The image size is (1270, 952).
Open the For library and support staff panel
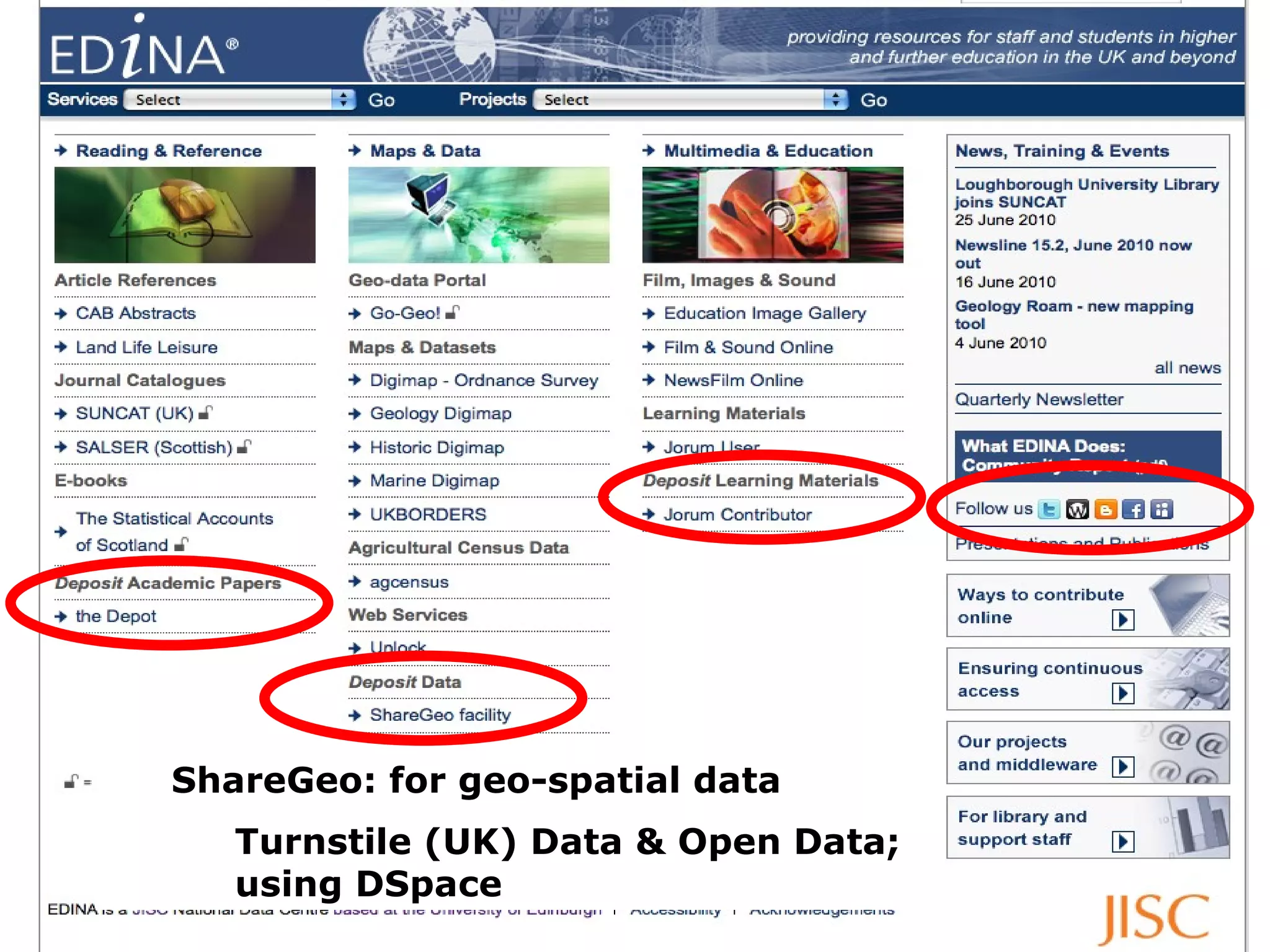[1088, 827]
